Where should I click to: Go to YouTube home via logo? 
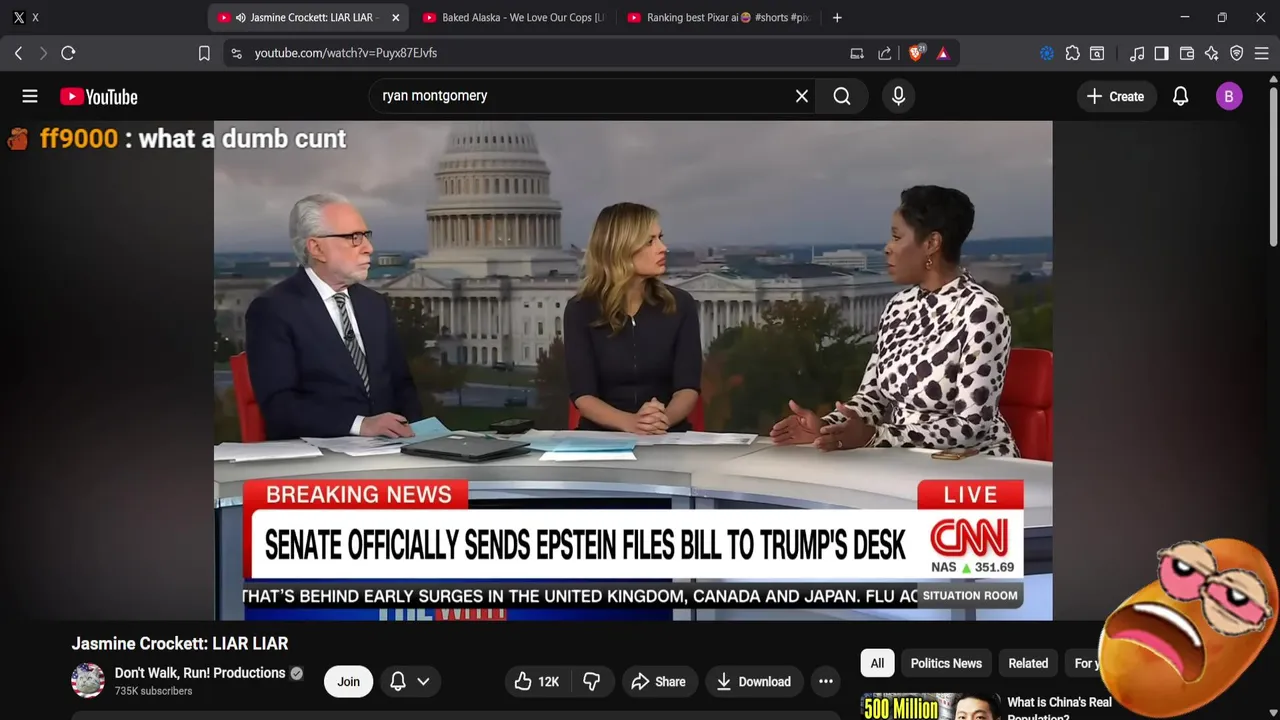pyautogui.click(x=98, y=96)
